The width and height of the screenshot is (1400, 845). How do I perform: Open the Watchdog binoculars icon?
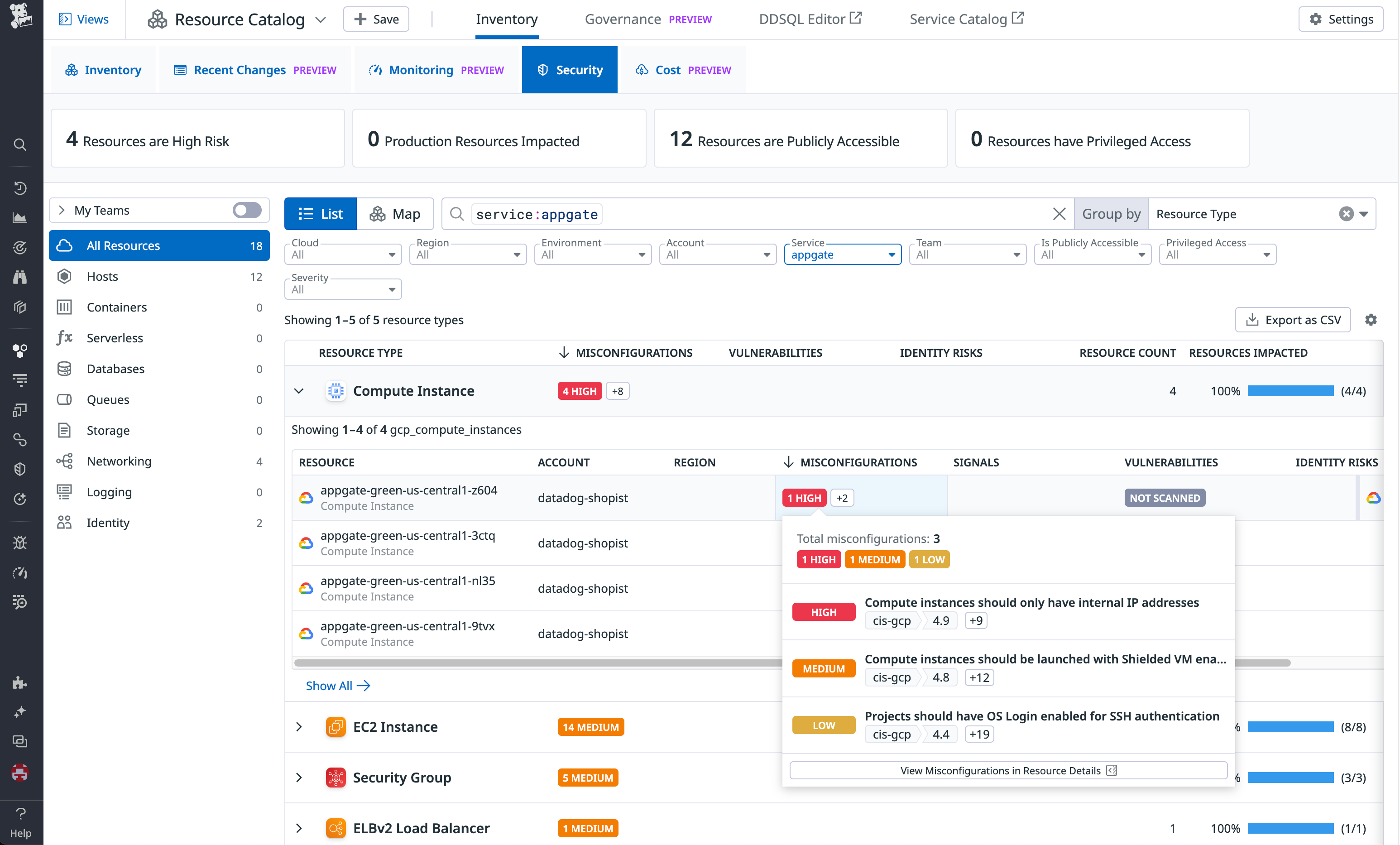click(x=20, y=277)
